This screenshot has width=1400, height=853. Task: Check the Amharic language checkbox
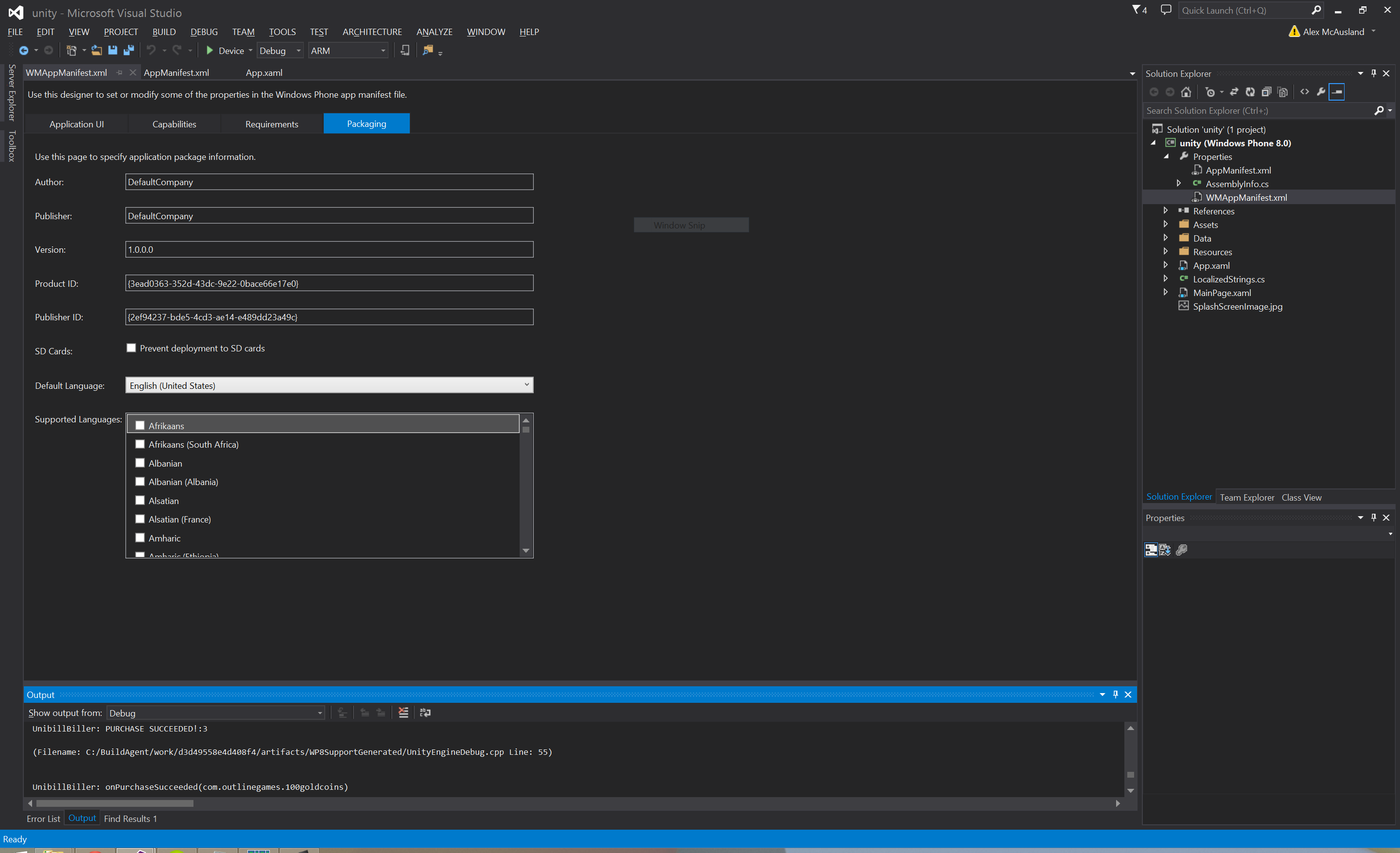[x=140, y=538]
